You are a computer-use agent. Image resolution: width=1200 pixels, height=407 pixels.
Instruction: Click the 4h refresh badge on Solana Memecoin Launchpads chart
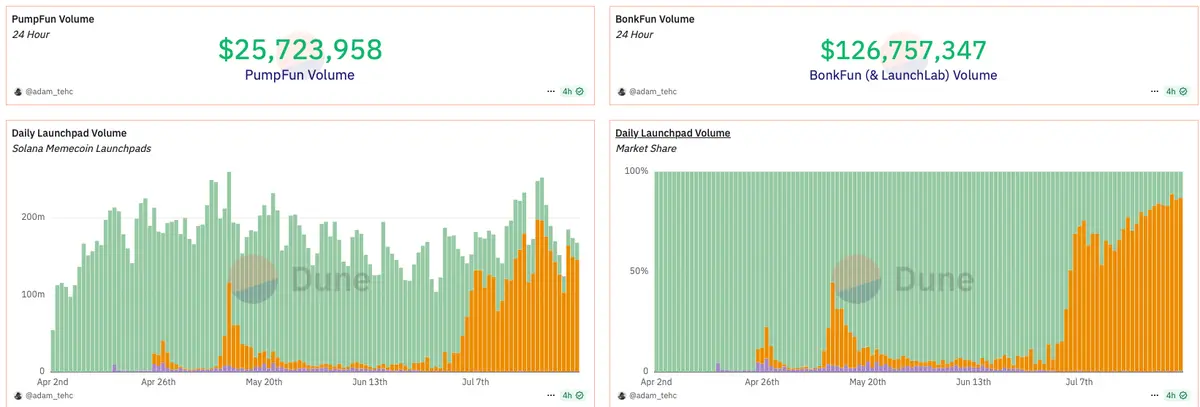(x=573, y=395)
